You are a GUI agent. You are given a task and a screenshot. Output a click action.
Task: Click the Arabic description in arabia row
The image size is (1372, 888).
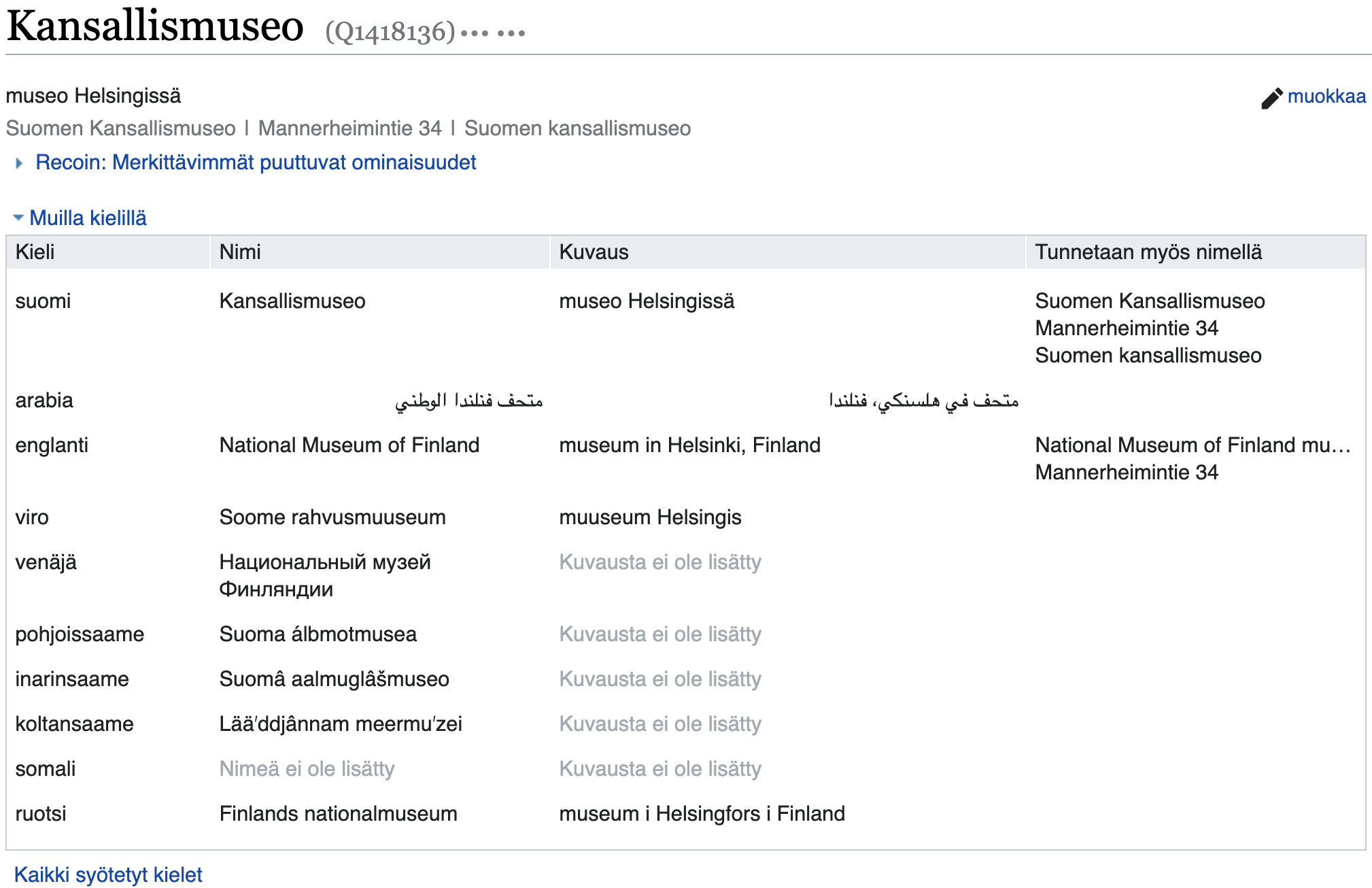(923, 400)
